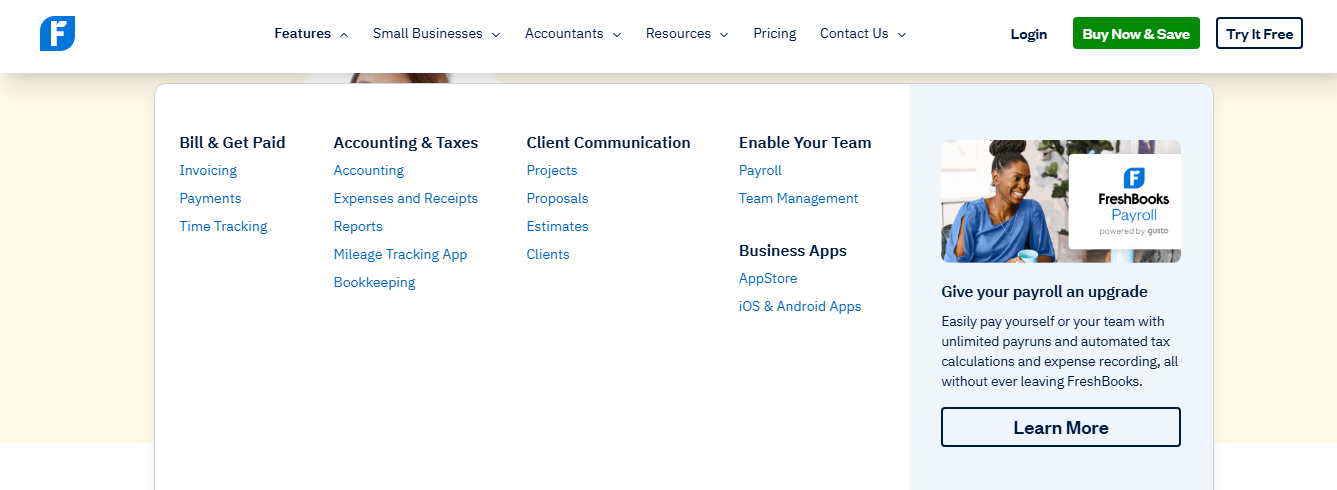This screenshot has width=1337, height=490.
Task: Click the Business Apps heading
Action: click(x=793, y=250)
